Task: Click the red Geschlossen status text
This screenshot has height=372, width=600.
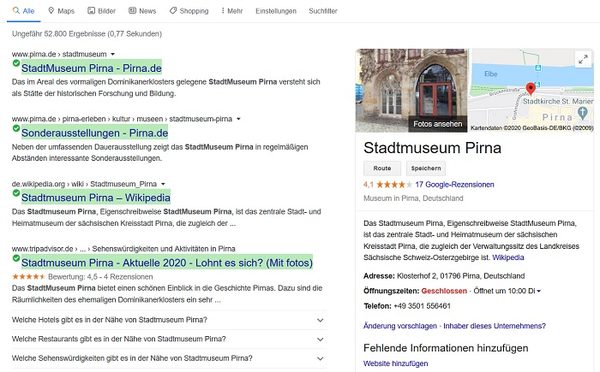Action: [x=444, y=291]
